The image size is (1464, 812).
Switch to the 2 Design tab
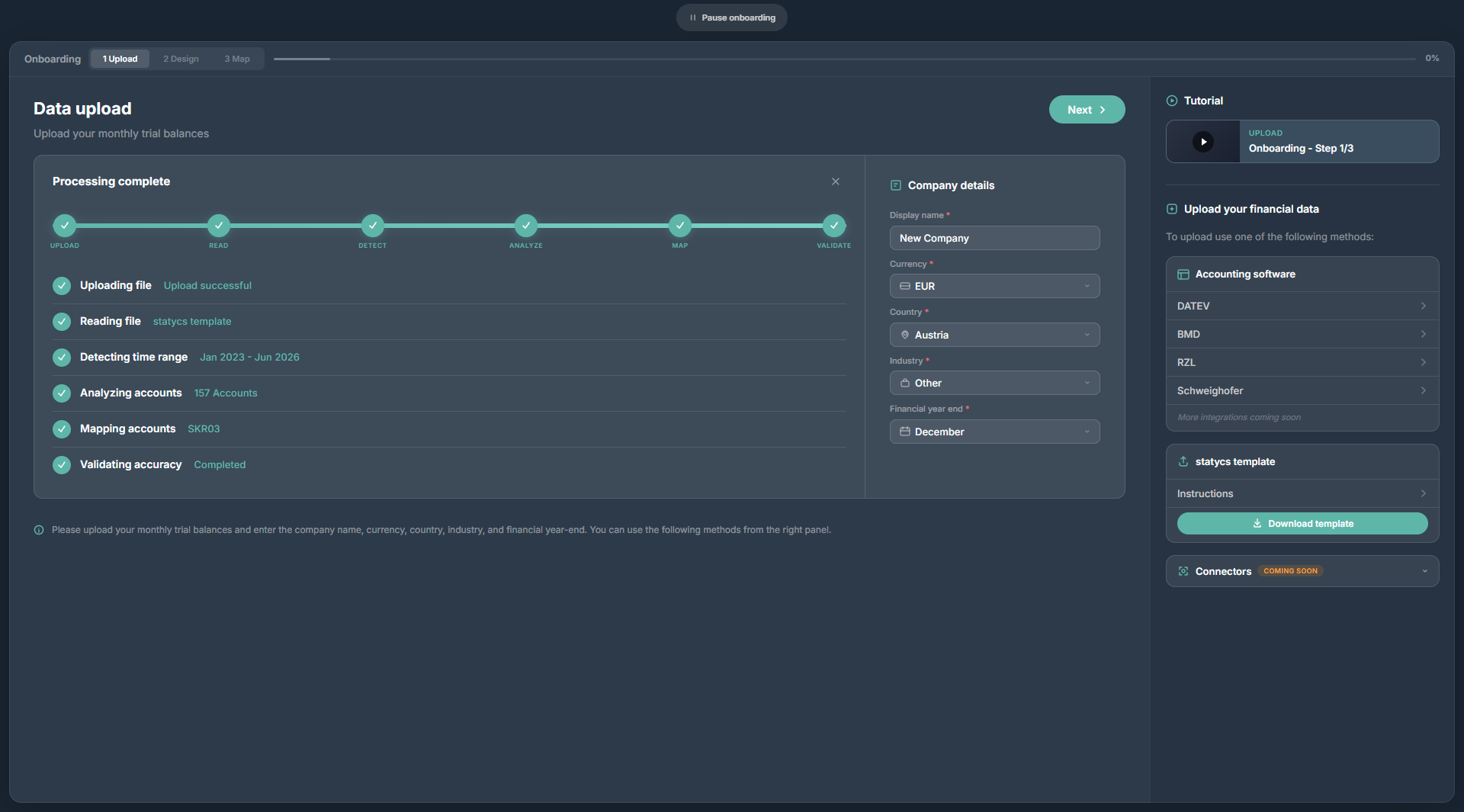[181, 59]
